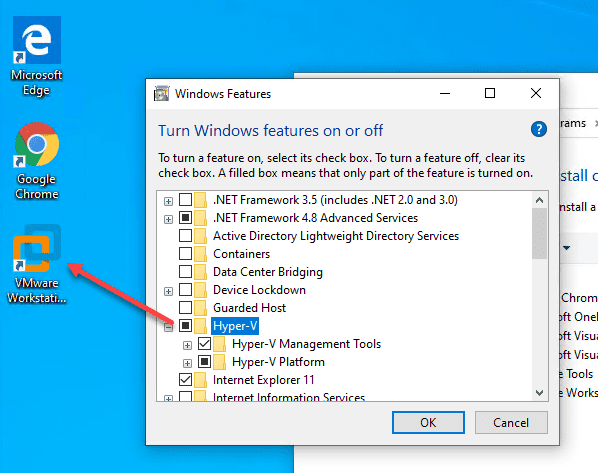The image size is (598, 473).
Task: Select the Internet Explorer 11 label
Action: coord(264,380)
